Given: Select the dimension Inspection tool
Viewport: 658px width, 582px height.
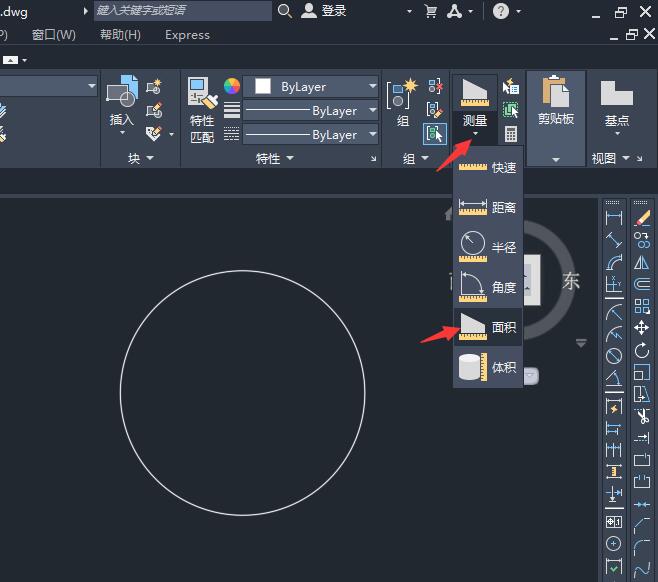Looking at the screenshot, I should pos(614,566).
